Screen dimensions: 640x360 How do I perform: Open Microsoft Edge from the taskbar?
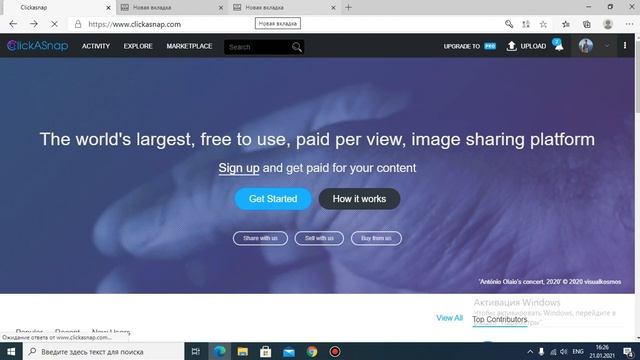220,351
